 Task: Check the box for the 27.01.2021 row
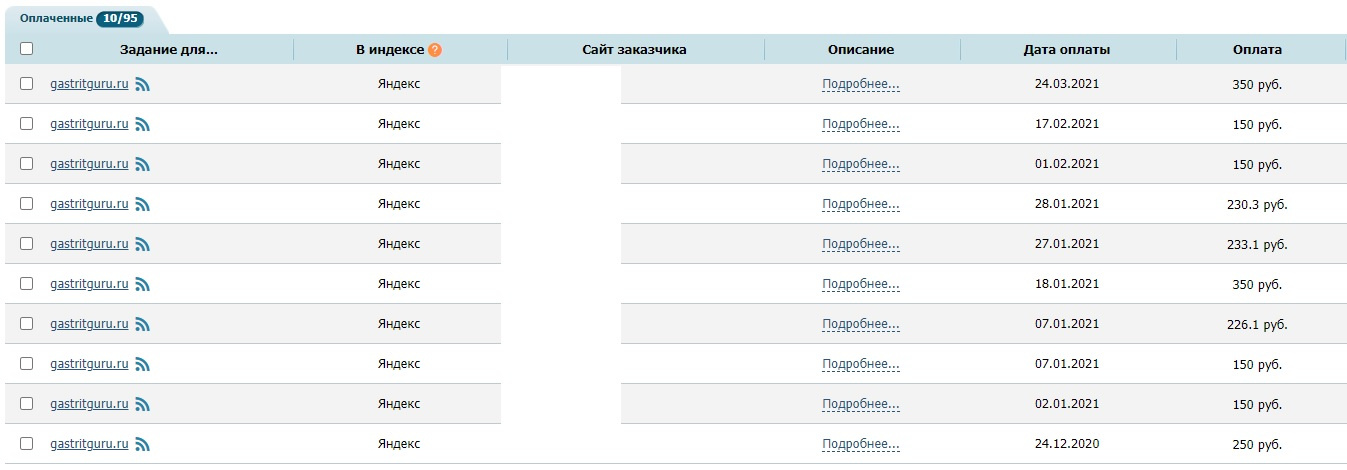click(x=26, y=244)
